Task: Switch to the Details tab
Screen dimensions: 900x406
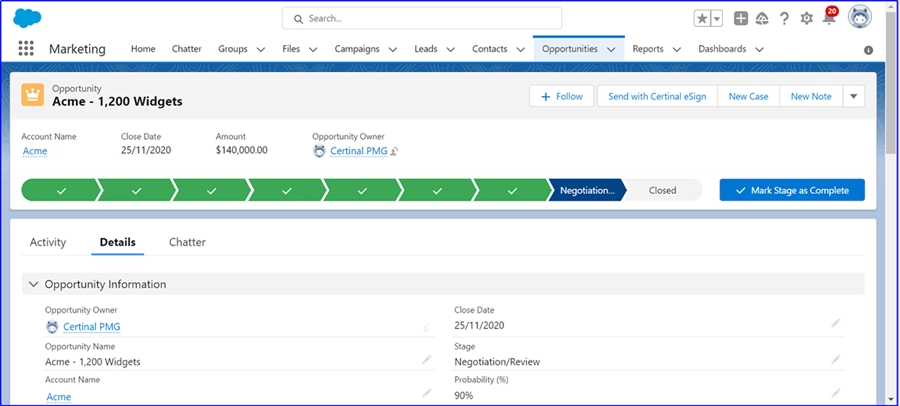Action: pyautogui.click(x=118, y=242)
